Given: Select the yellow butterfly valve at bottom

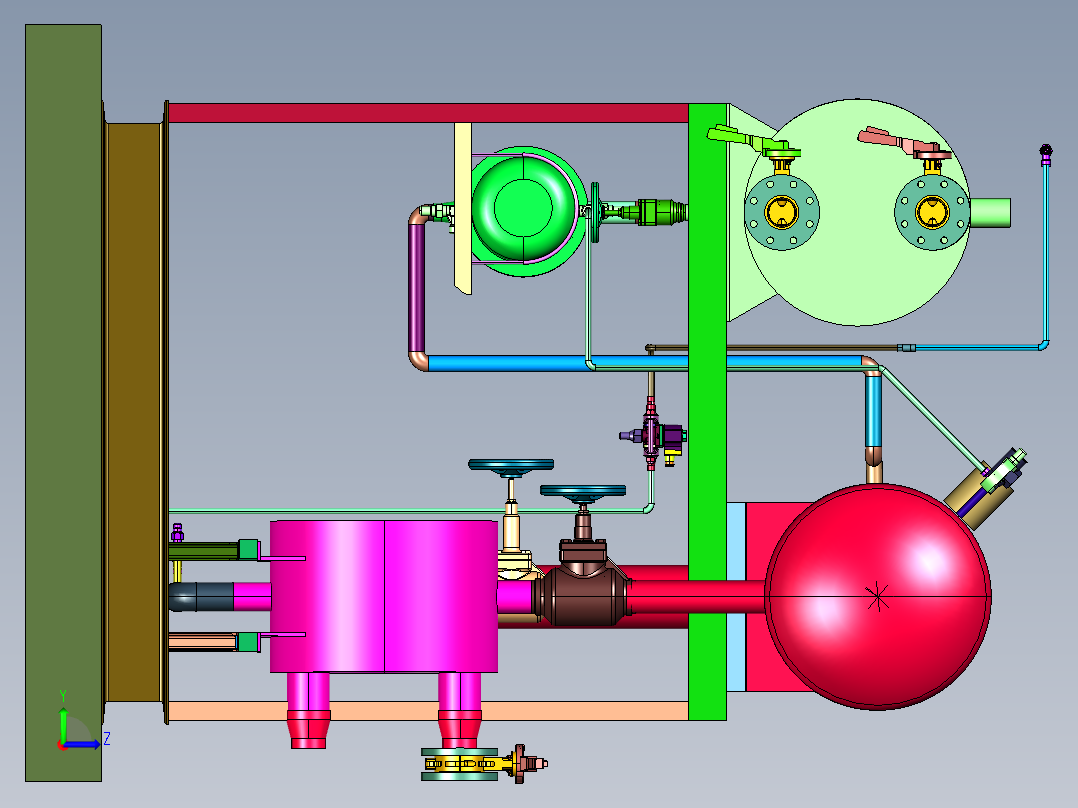Looking at the screenshot, I should (459, 764).
